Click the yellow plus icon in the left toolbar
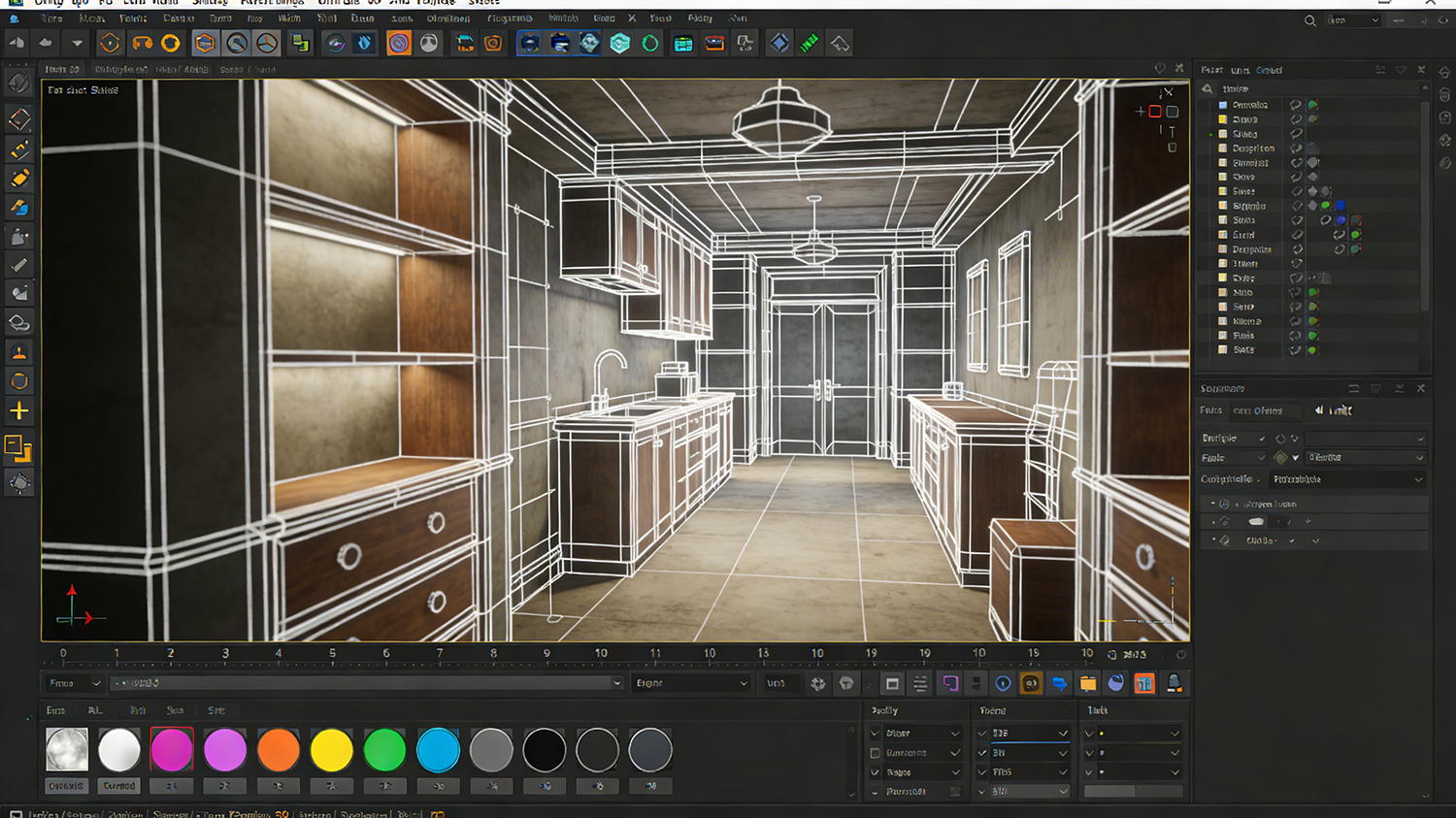 click(x=18, y=410)
